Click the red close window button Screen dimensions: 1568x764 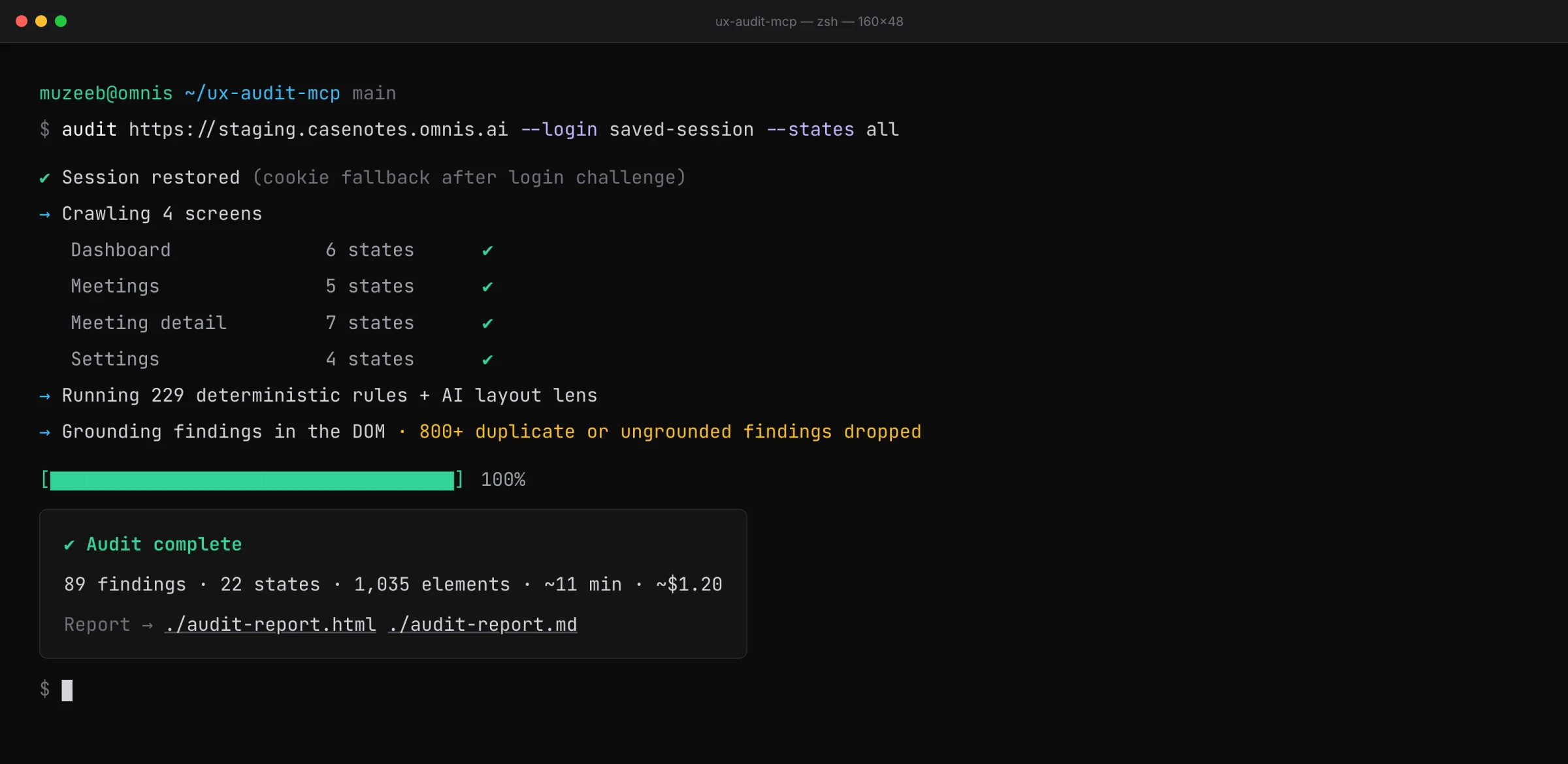22,21
